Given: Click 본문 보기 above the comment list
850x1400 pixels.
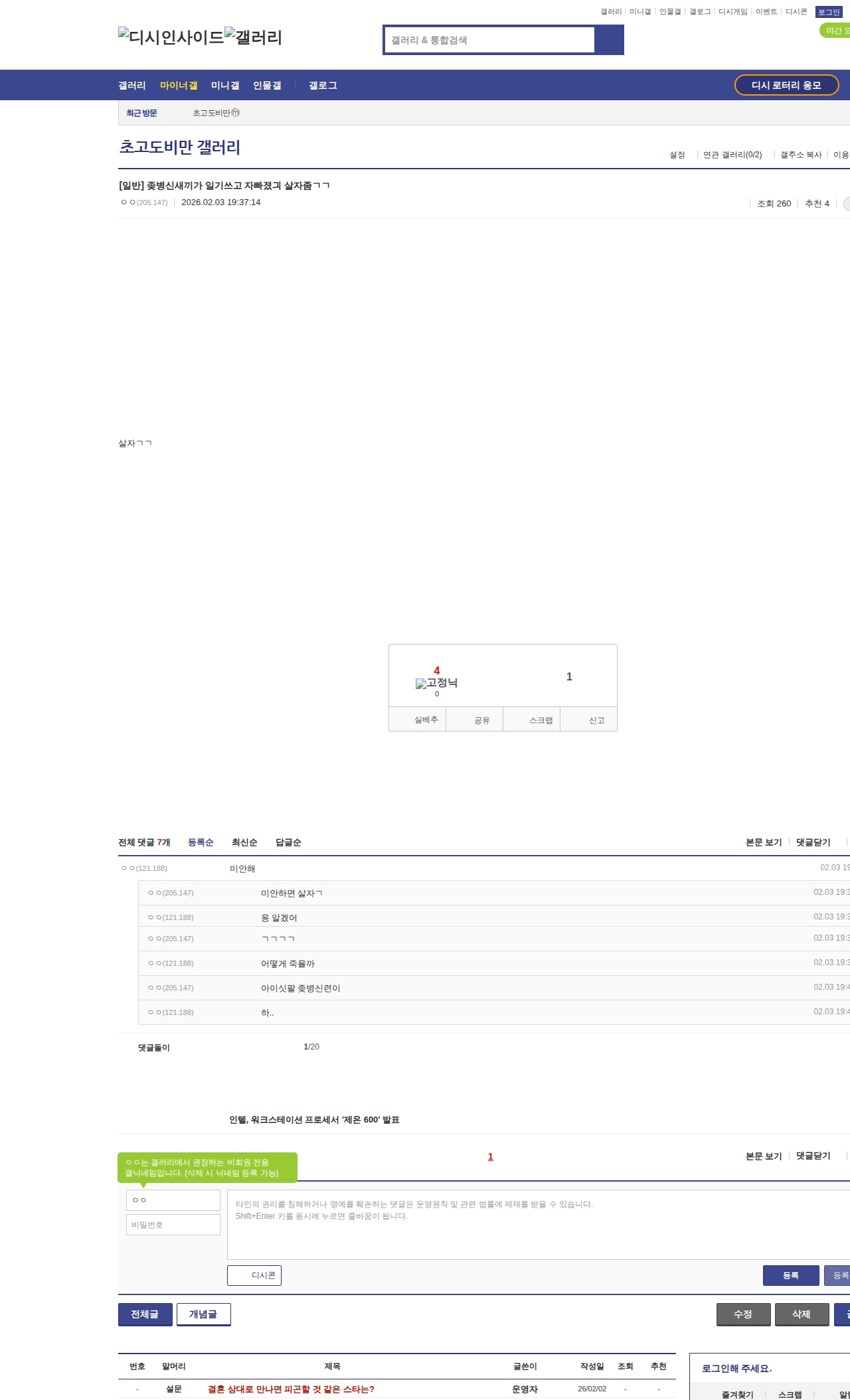Looking at the screenshot, I should (x=764, y=842).
